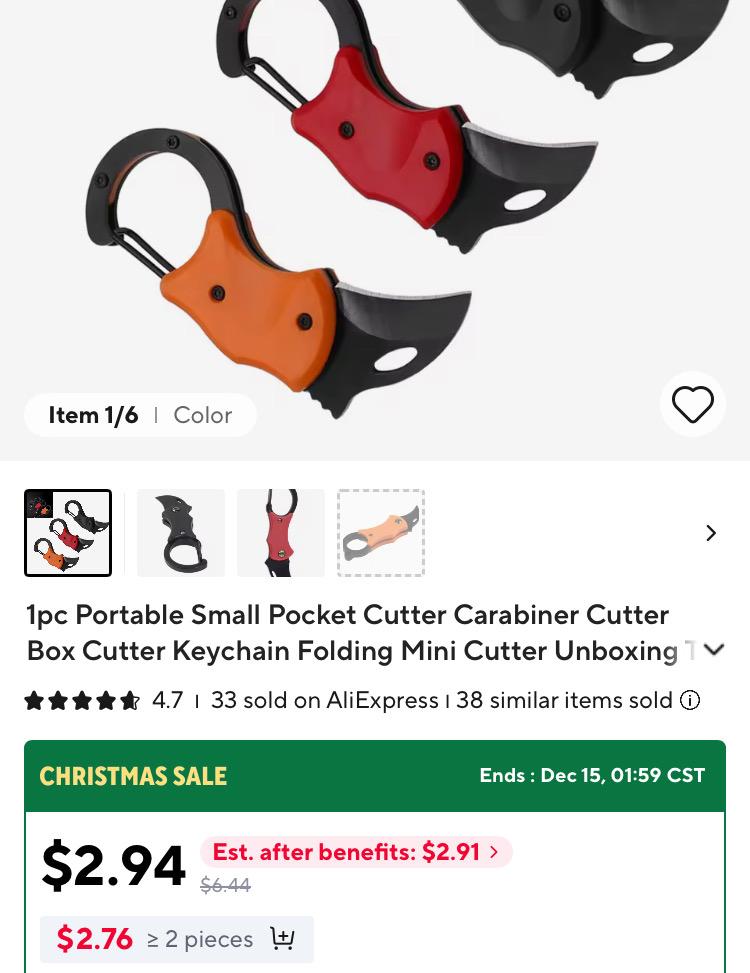Image resolution: width=750 pixels, height=973 pixels.
Task: Click the $2.76 for 2 pieces offer
Action: (x=177, y=939)
